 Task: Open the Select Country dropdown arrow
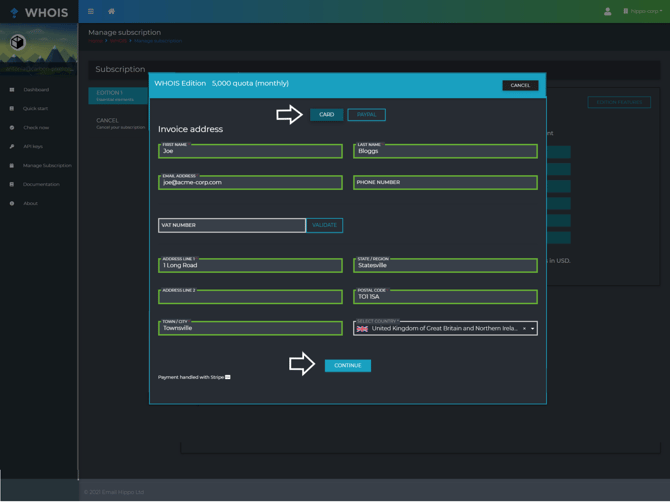point(532,329)
